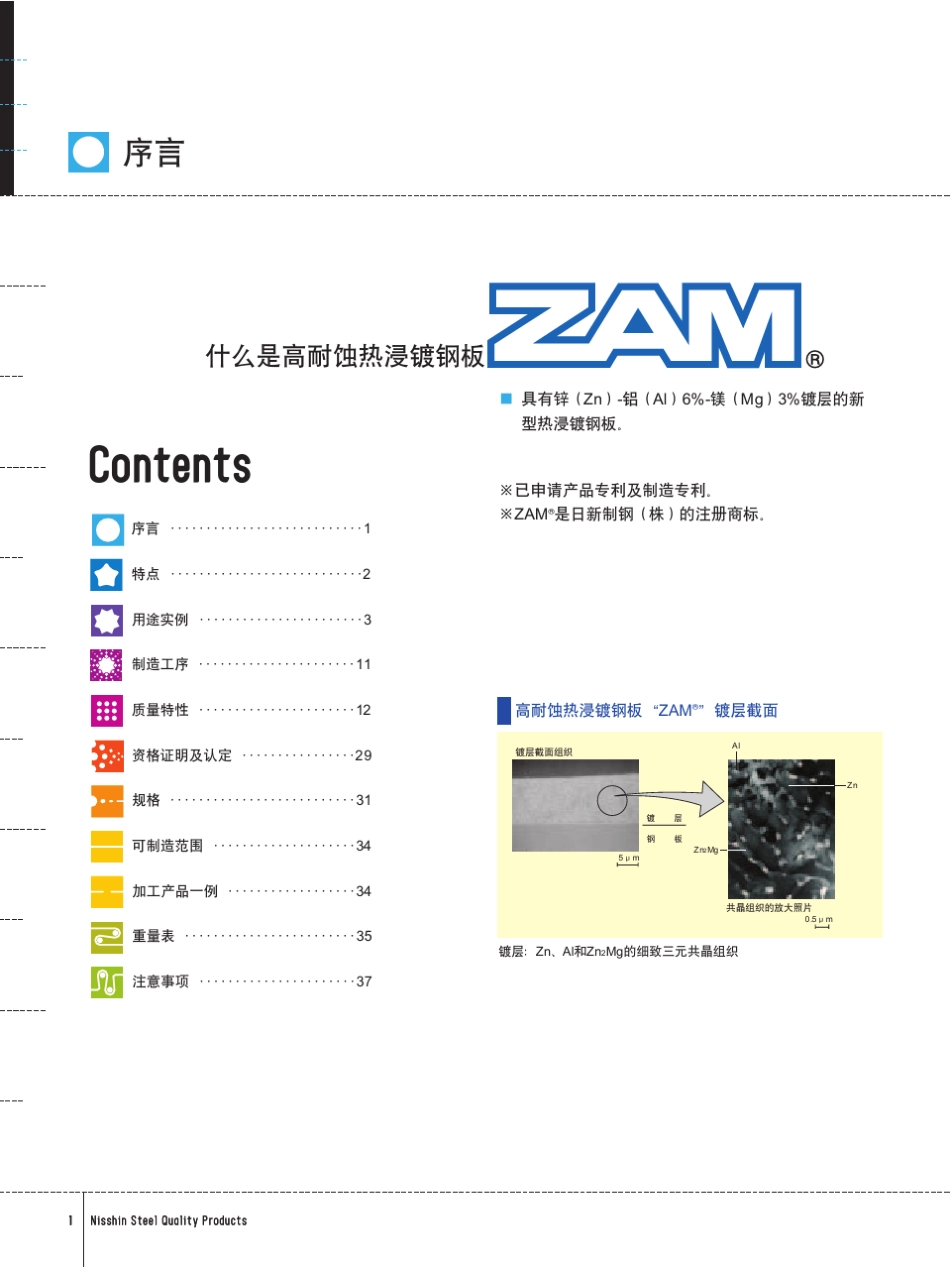The height and width of the screenshot is (1267, 950).
Task: Click the 序言 round icon in Contents
Action: [107, 528]
